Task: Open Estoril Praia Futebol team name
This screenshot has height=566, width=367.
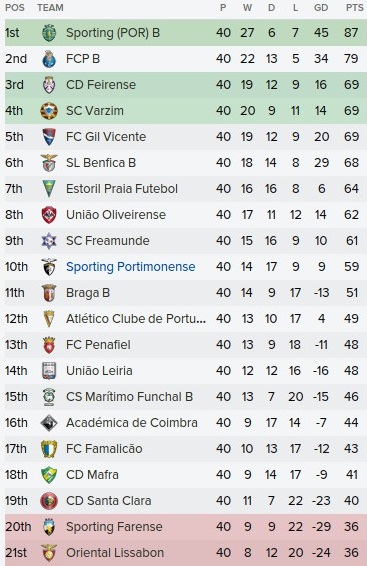Action: (x=122, y=189)
